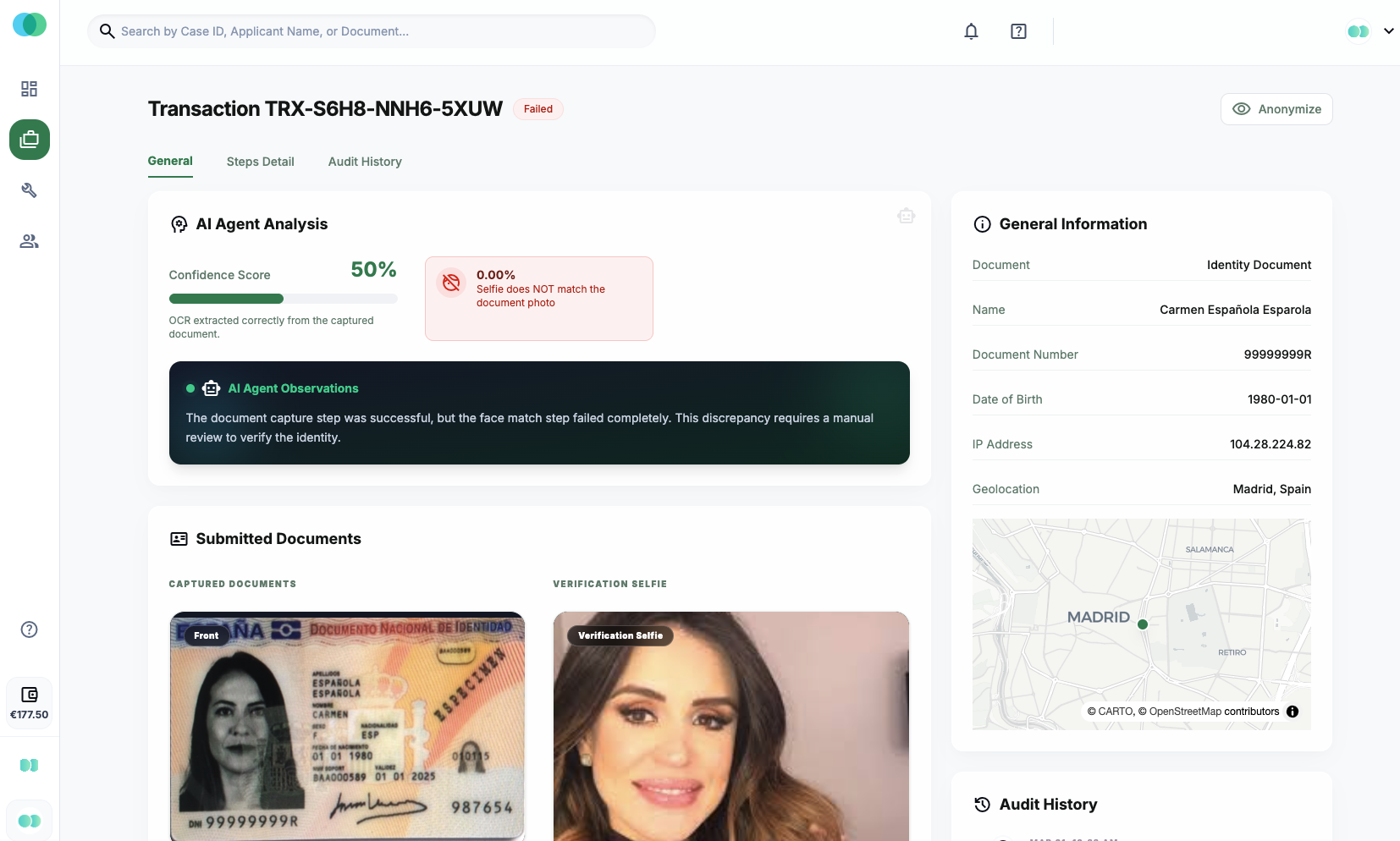Open the help circle icon in the sidebar
The height and width of the screenshot is (841, 1400).
30,629
